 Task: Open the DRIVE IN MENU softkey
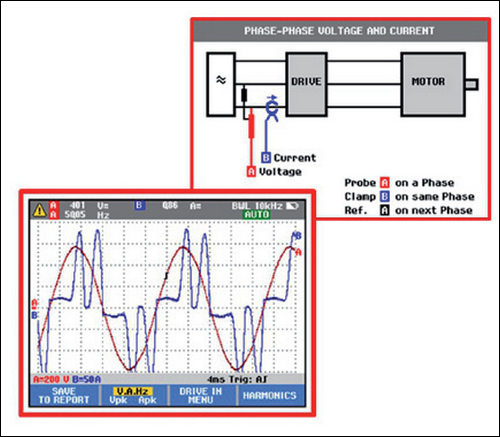[201, 396]
